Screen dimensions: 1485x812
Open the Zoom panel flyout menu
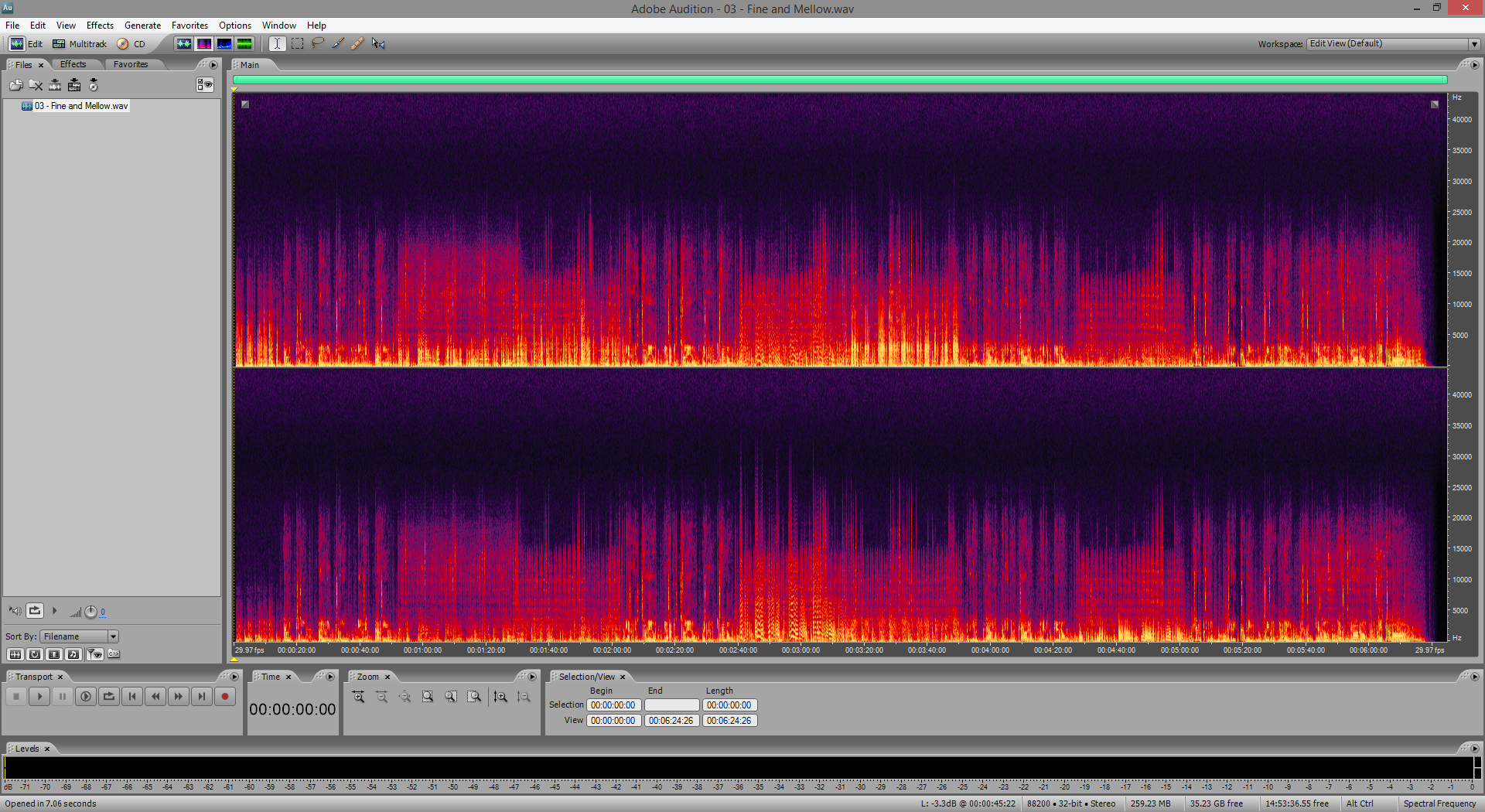click(532, 677)
